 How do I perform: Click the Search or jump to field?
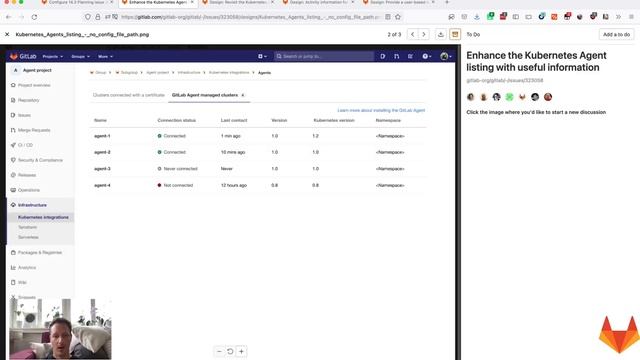(x=324, y=56)
